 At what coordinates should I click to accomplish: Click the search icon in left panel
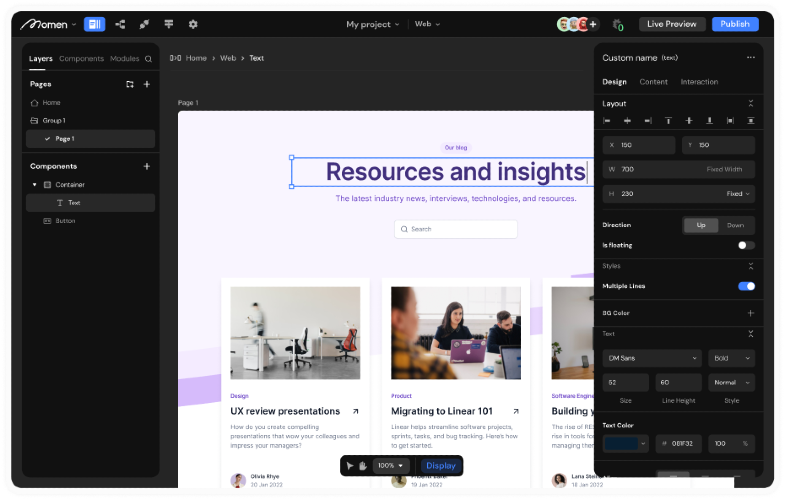(x=148, y=59)
